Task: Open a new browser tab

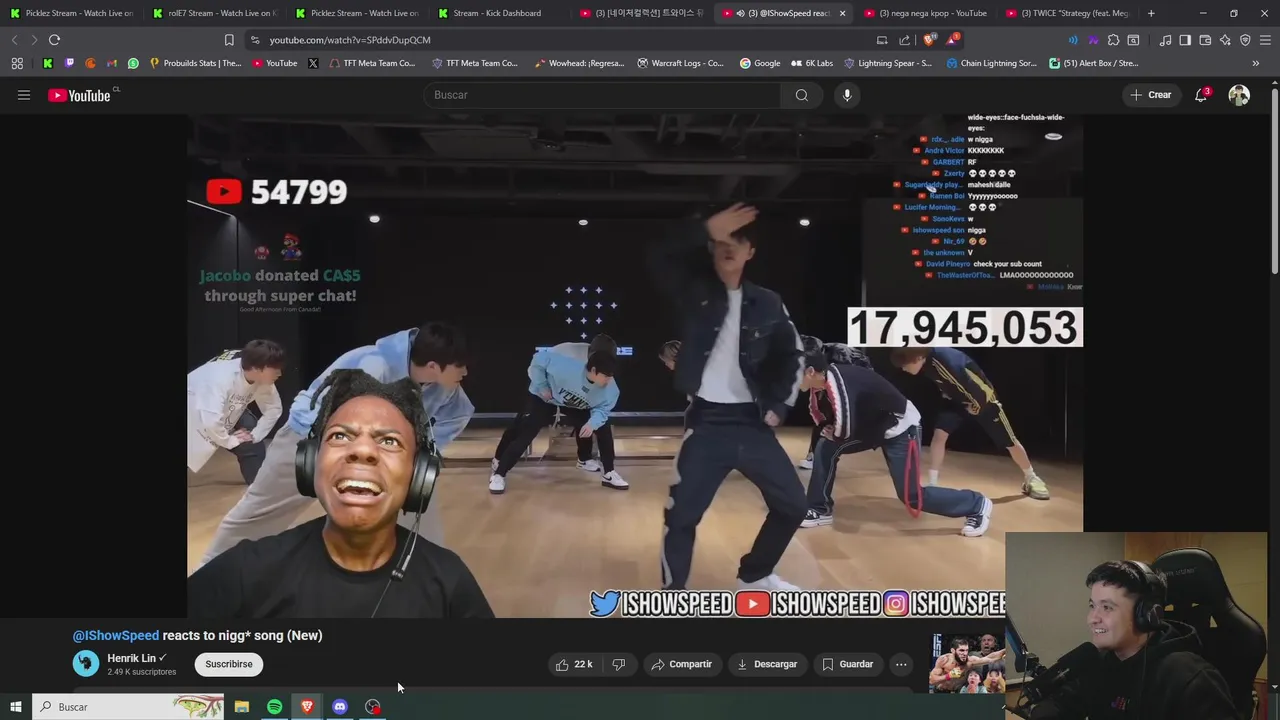Action: (1151, 13)
